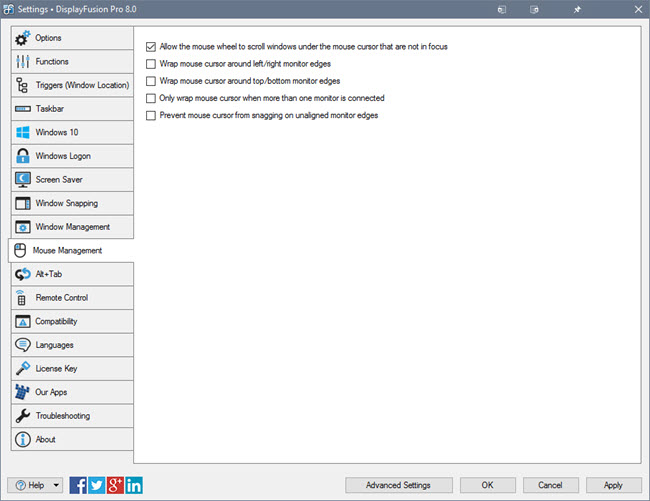Open the LinkedIn social link
The height and width of the screenshot is (501, 650).
click(x=134, y=485)
